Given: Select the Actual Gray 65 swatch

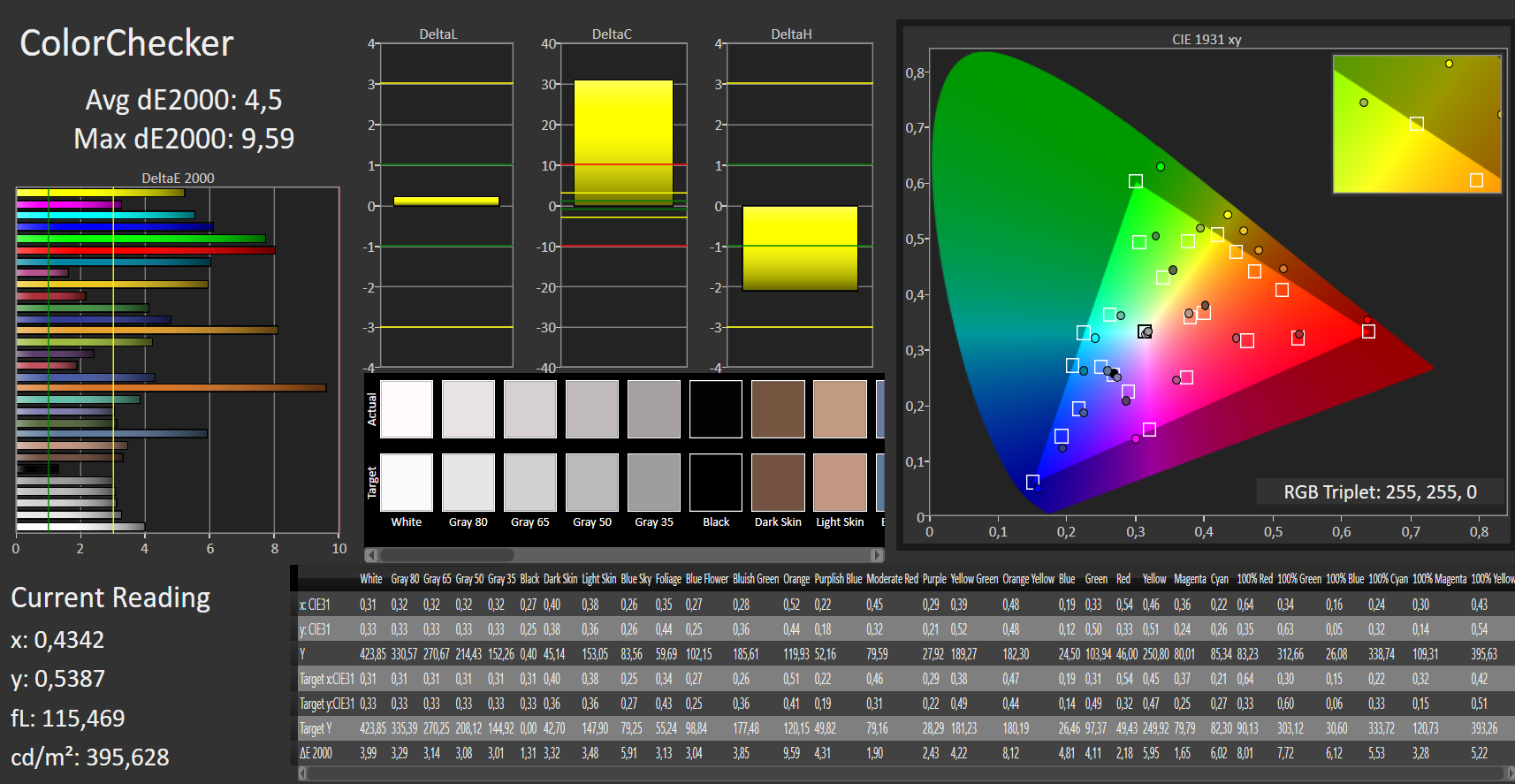Looking at the screenshot, I should coord(530,409).
